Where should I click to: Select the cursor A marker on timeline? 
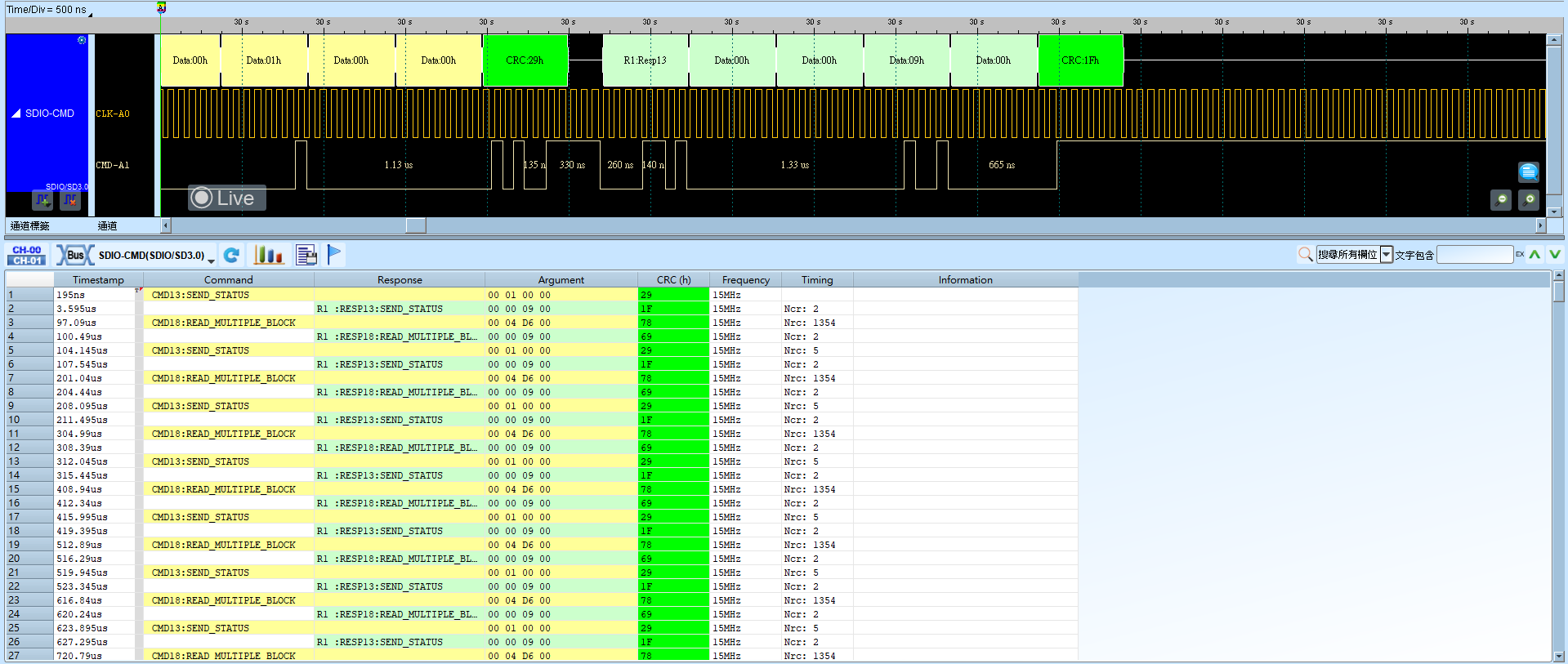pos(161,7)
